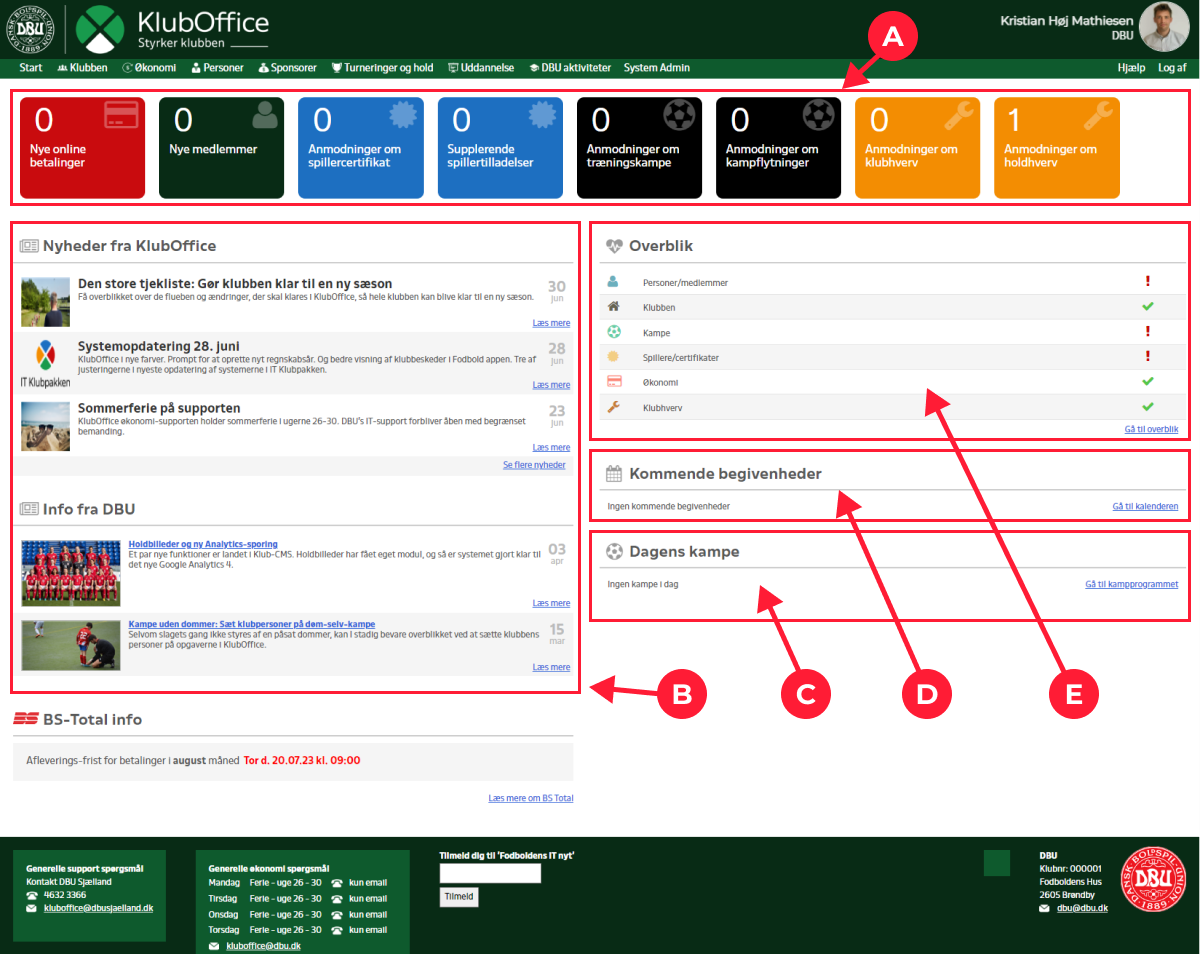
Task: Click the football icon in the Kampe overview row
Action: 613,332
